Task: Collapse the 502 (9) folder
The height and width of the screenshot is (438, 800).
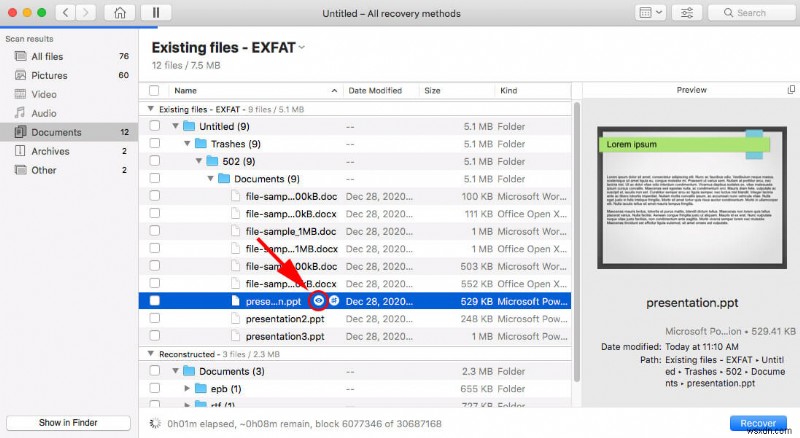Action: [x=199, y=161]
